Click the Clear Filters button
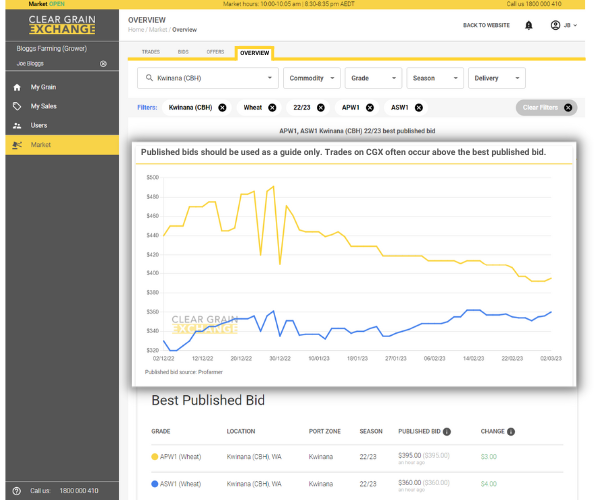 [x=546, y=107]
